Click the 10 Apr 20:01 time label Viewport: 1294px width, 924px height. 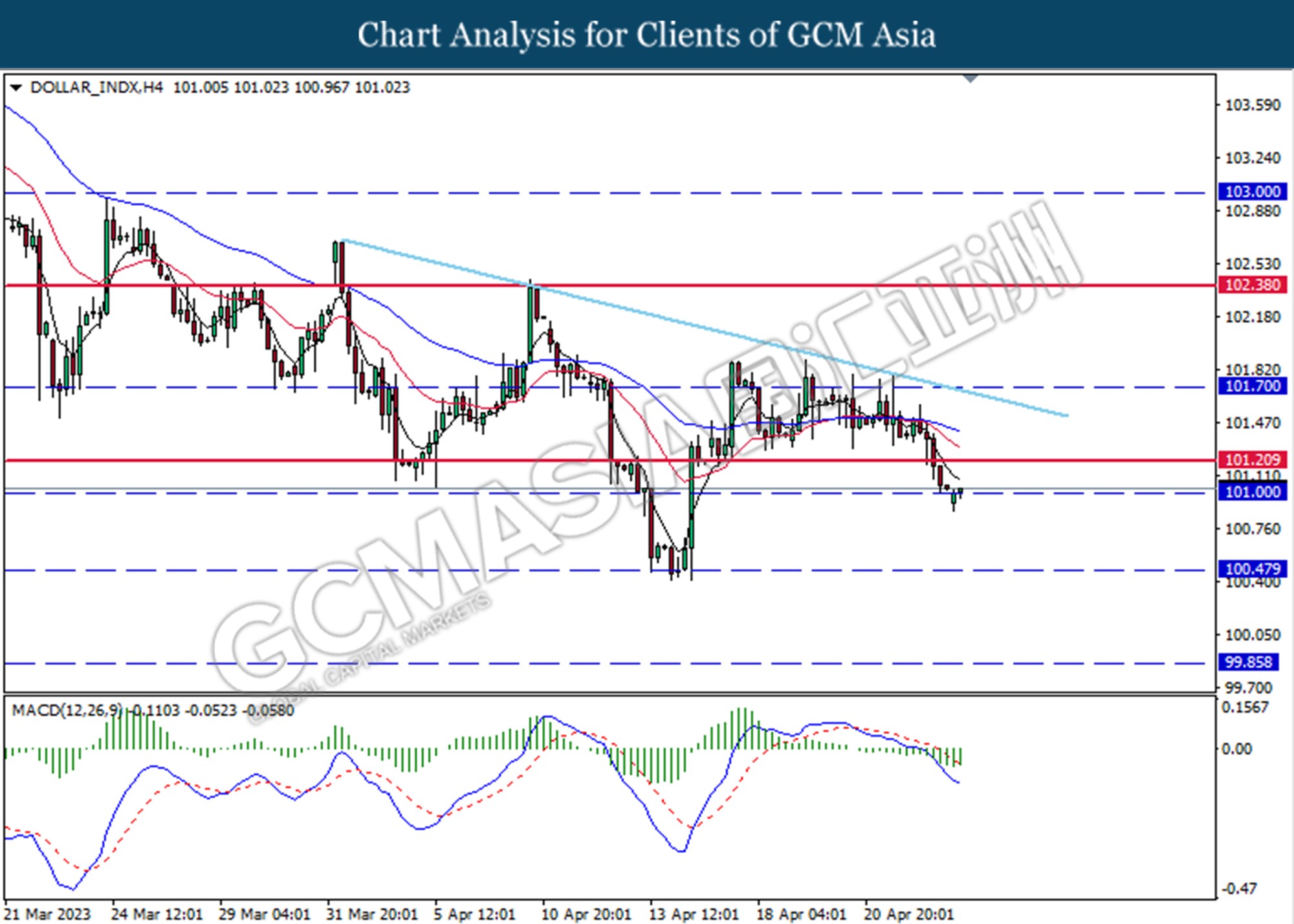586,914
